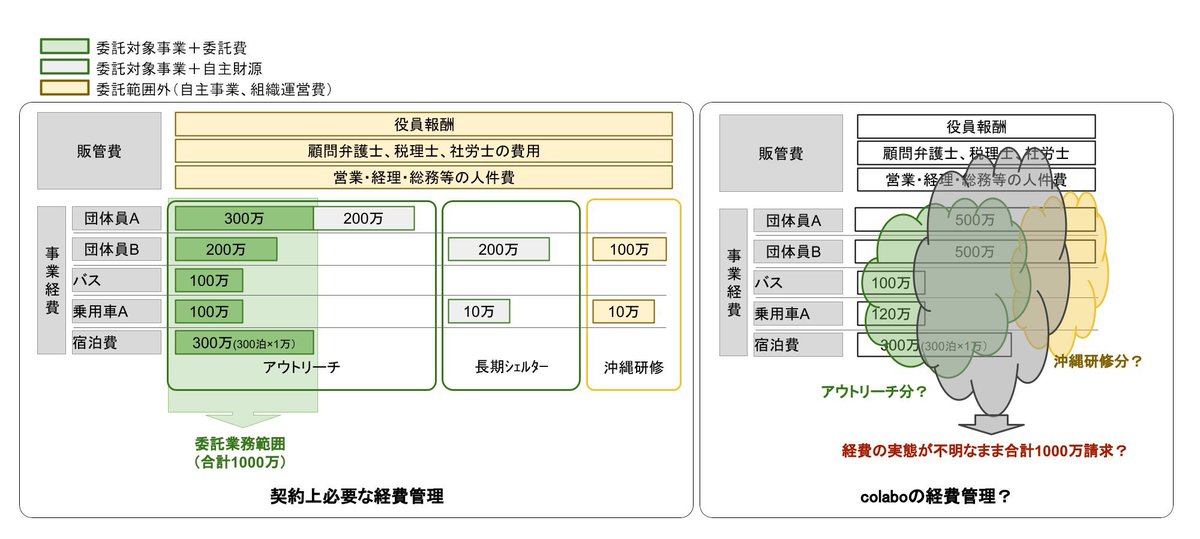Click the アウトリーチ column label
This screenshot has height=539, width=1200.
coord(303,367)
